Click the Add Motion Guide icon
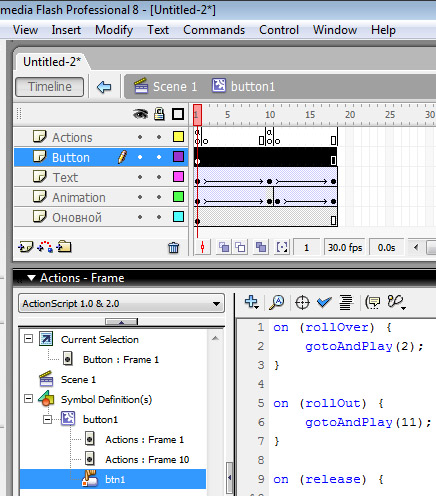The width and height of the screenshot is (436, 496). (x=45, y=247)
